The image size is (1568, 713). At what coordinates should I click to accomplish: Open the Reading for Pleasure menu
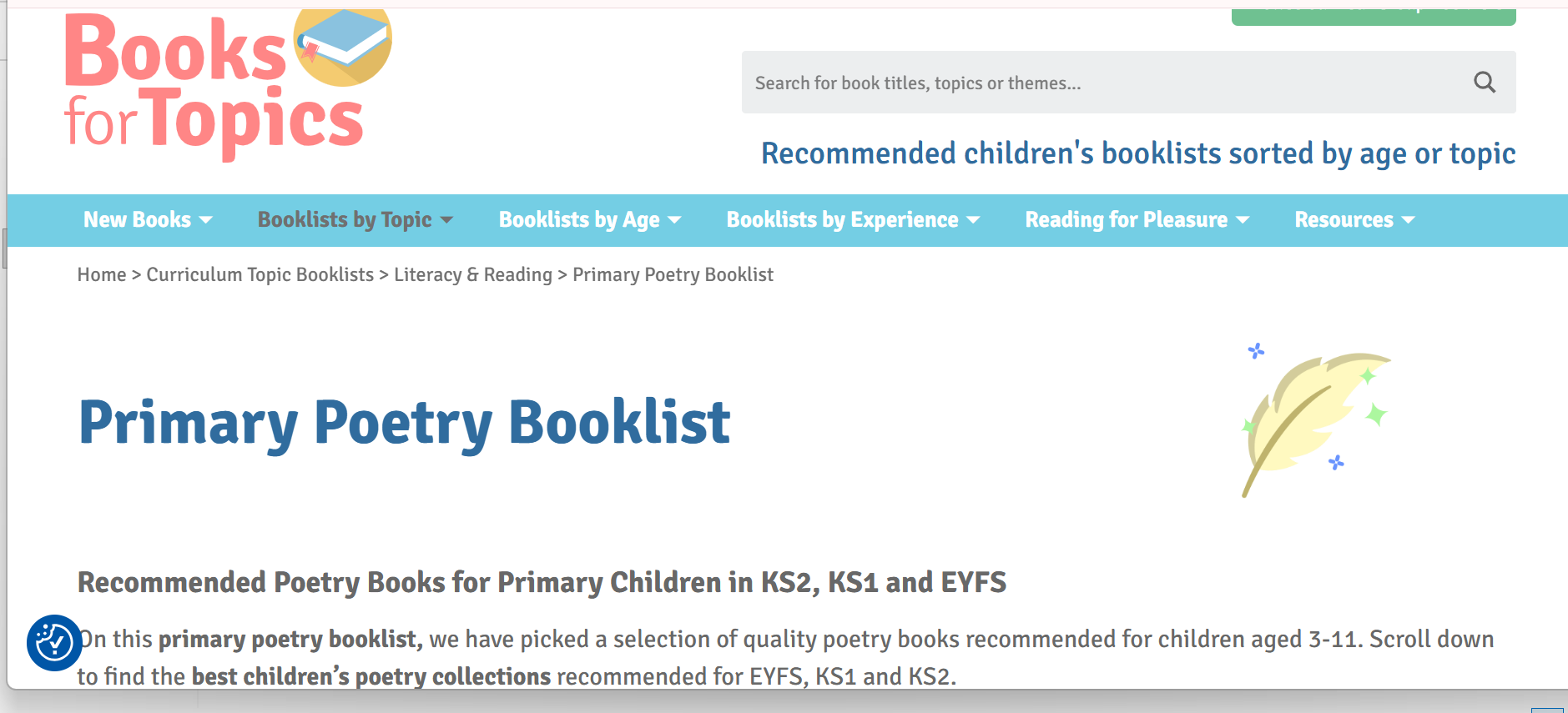click(x=1126, y=219)
